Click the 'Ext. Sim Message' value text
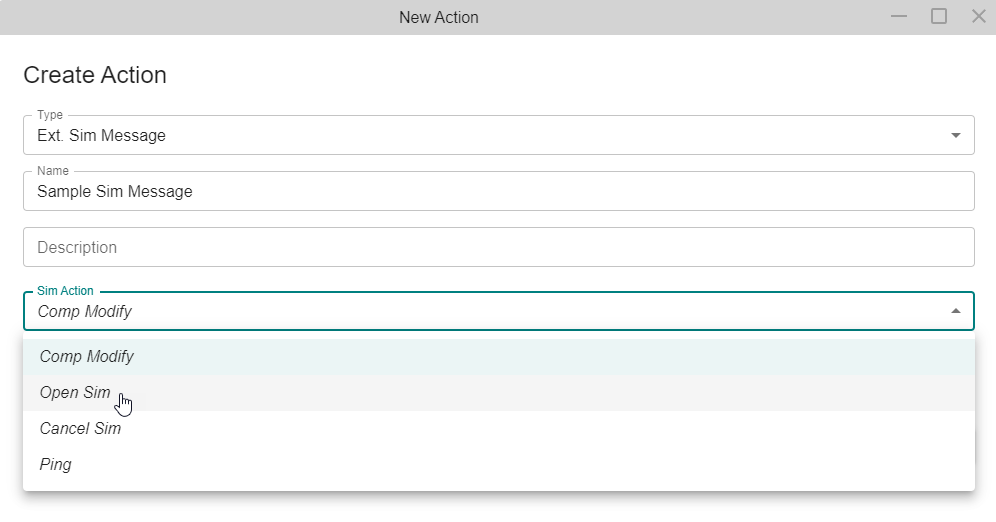This screenshot has width=996, height=522. pos(101,135)
